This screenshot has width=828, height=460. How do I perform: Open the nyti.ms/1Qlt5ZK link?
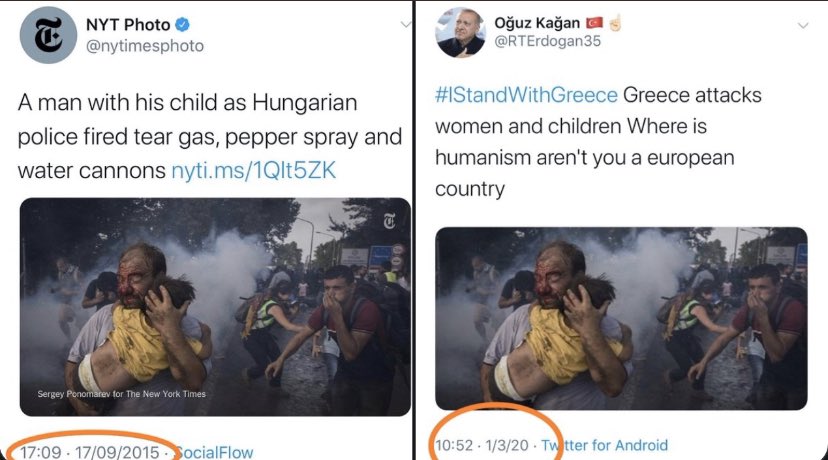point(253,171)
